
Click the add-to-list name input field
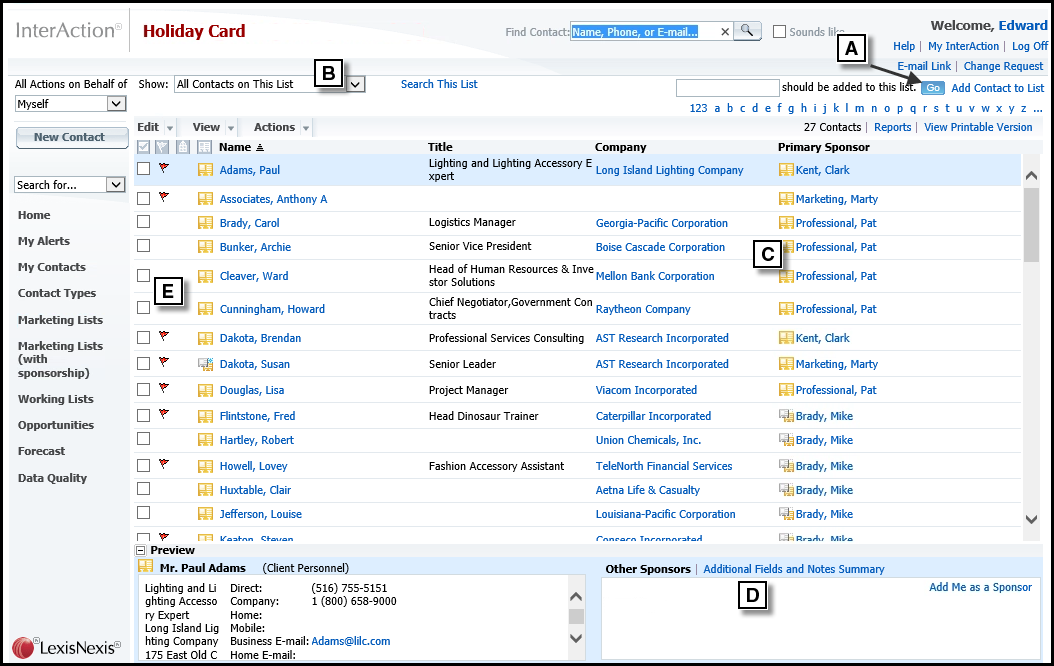[x=727, y=88]
